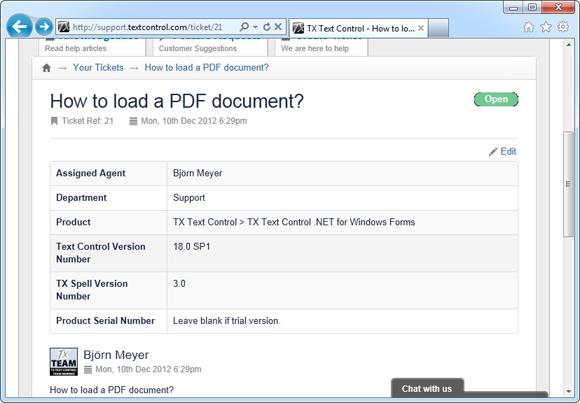Close the TX Text Control tab
Screen dimensions: 580x403
tap(421, 28)
